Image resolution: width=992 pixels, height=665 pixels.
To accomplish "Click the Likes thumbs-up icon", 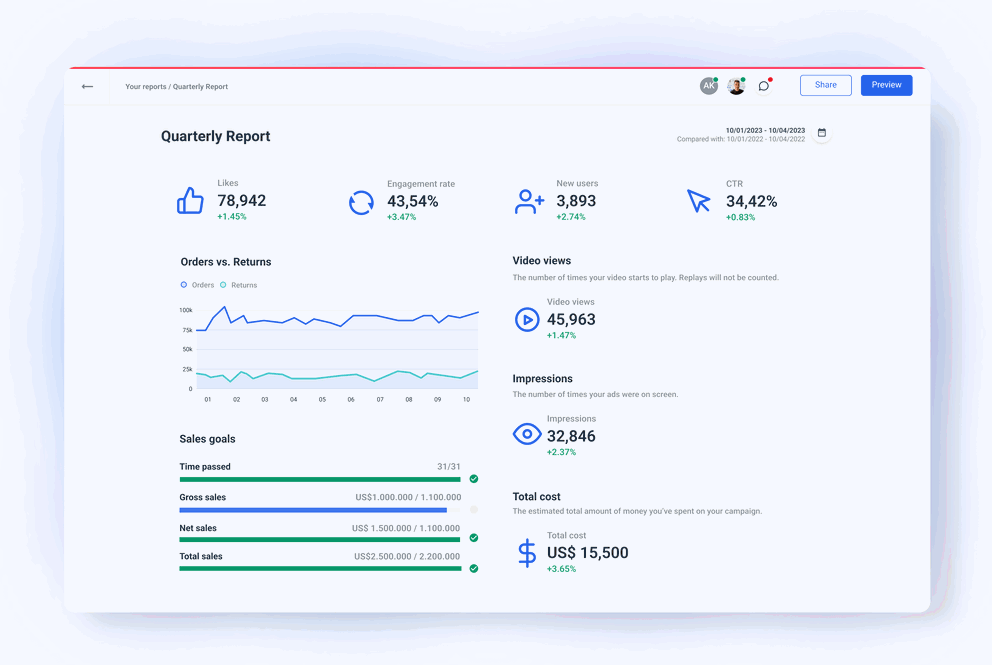I will [190, 201].
